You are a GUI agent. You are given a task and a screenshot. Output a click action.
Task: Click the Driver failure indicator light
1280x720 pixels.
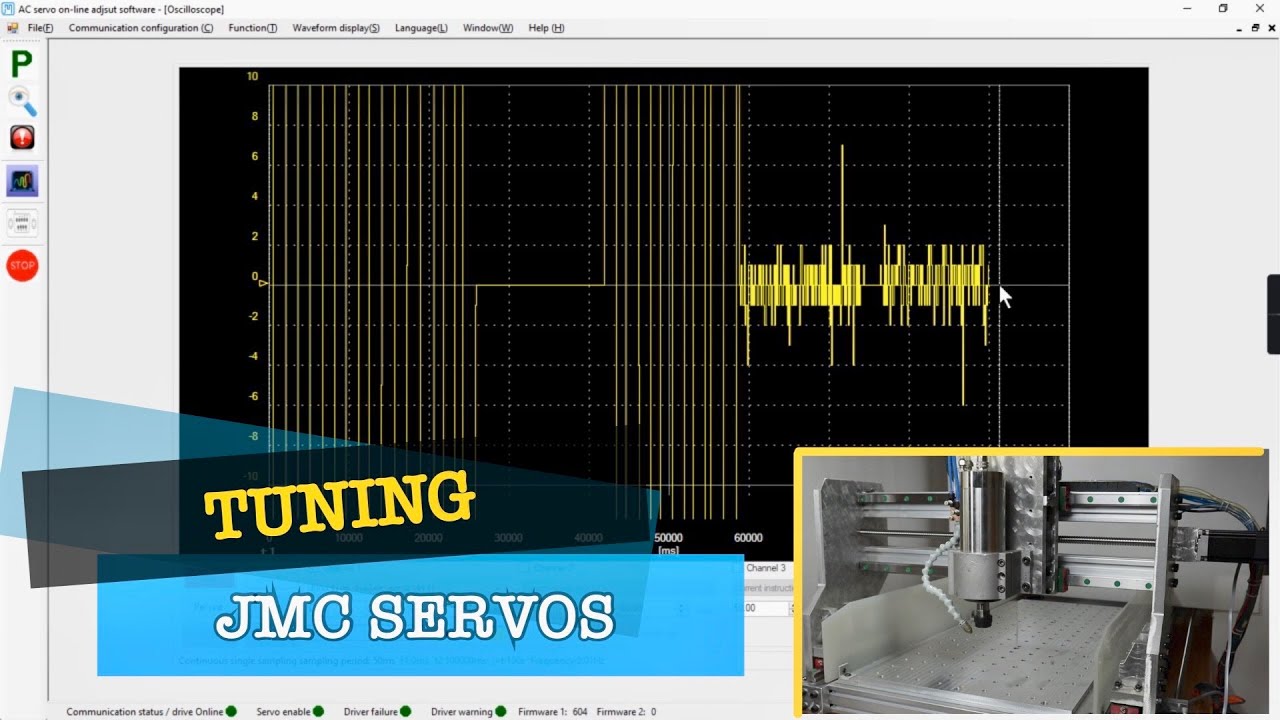click(x=405, y=711)
